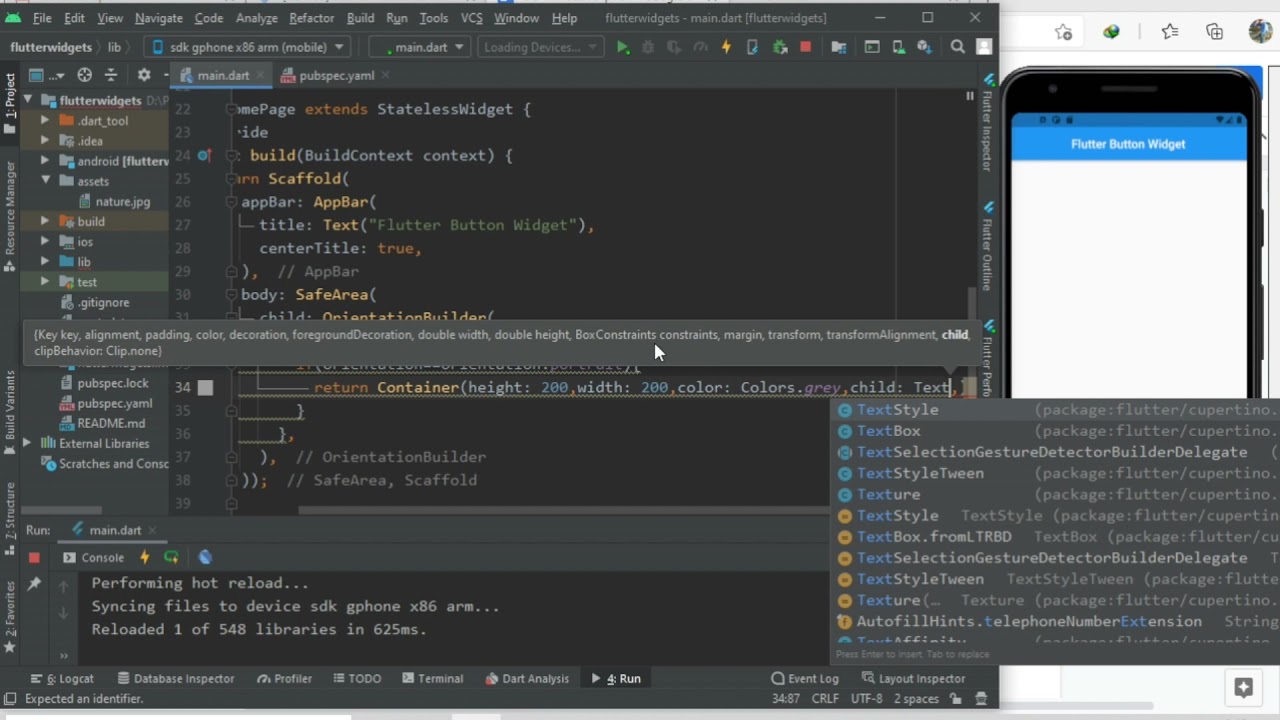Expand the build folder in project tree
This screenshot has width=1280, height=720.
[45, 222]
